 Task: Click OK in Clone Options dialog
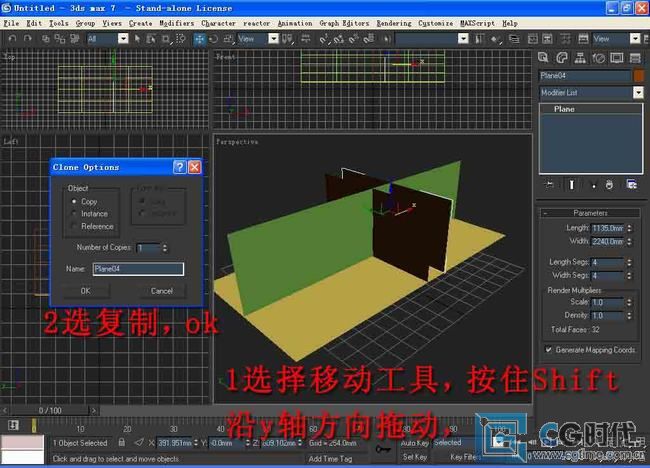pyautogui.click(x=86, y=291)
